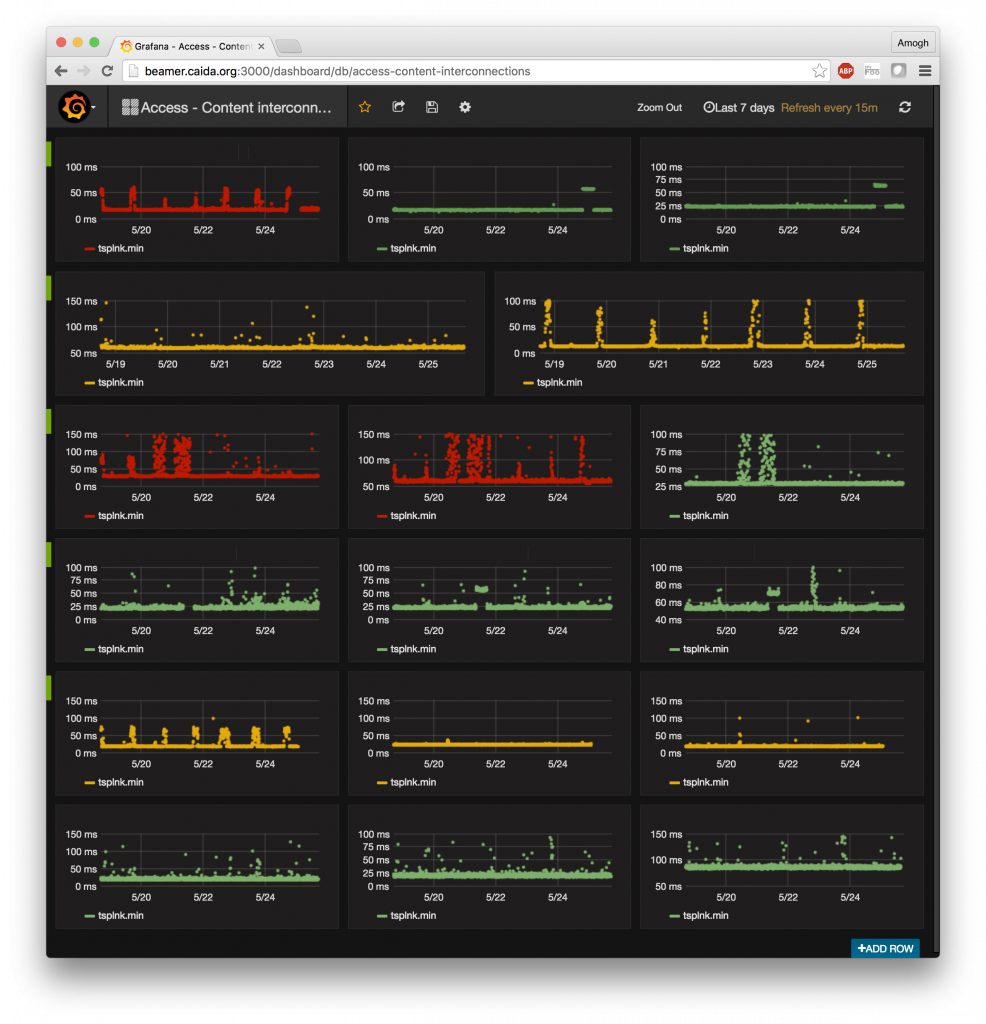
Task: Close the Grafana browser tab
Action: (x=261, y=46)
